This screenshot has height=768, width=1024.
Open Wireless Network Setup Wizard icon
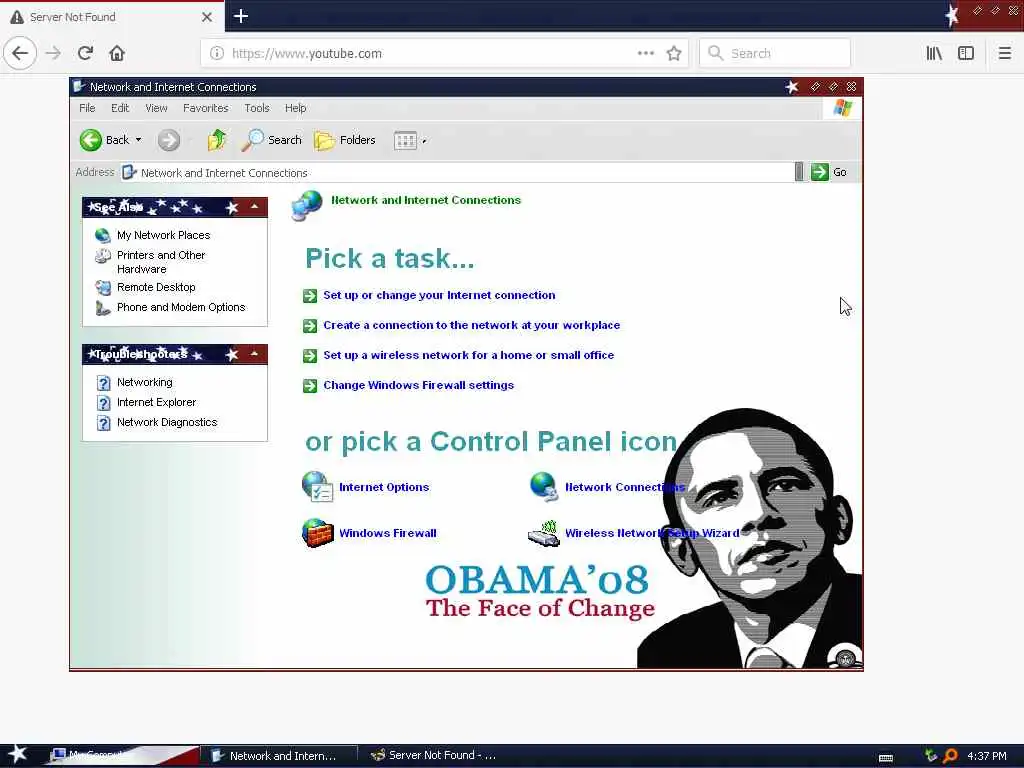[x=543, y=533]
